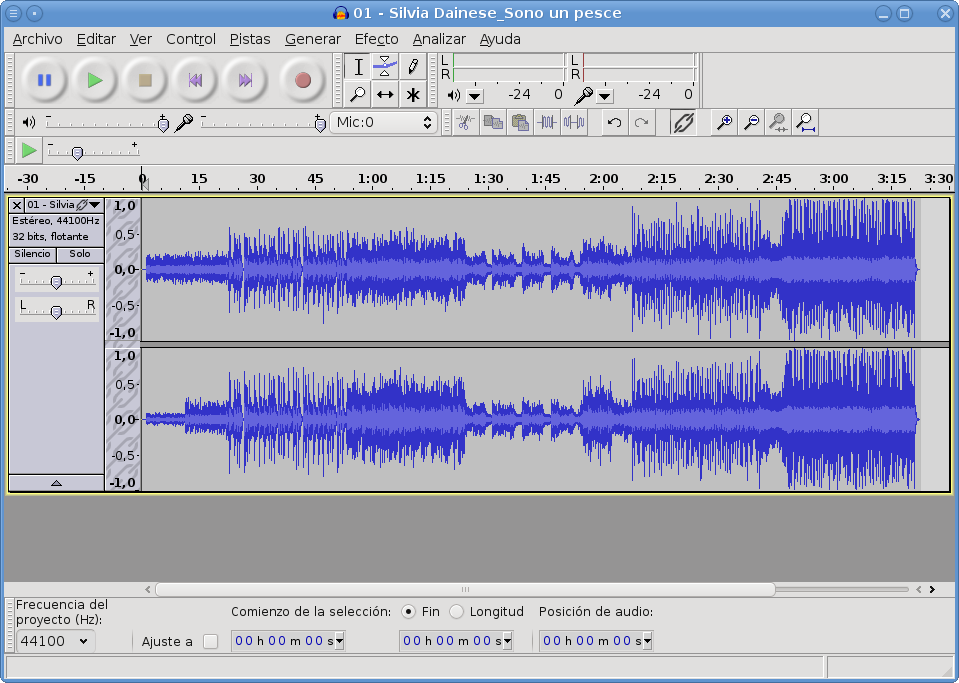Click the Copy icon in edit toolbar
The width and height of the screenshot is (959, 683).
493,122
